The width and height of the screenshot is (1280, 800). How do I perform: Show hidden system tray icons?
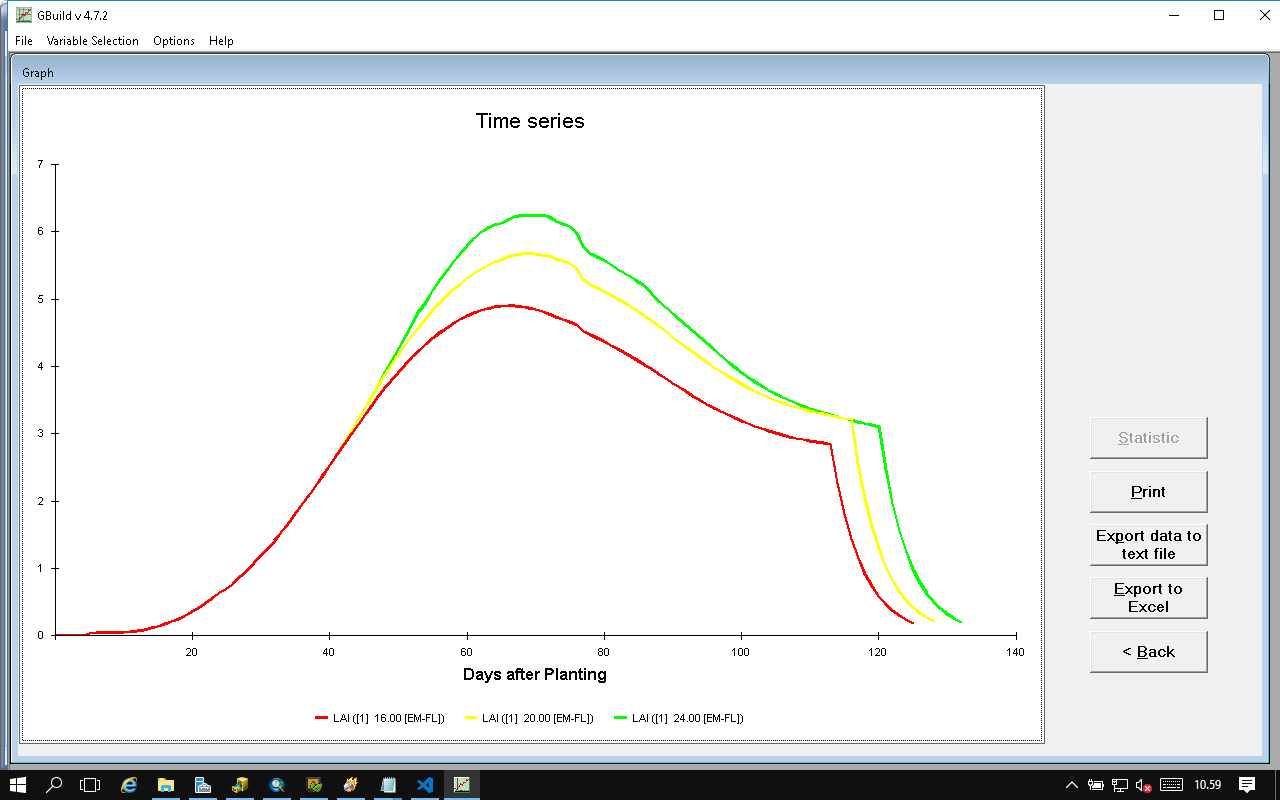click(x=1072, y=785)
